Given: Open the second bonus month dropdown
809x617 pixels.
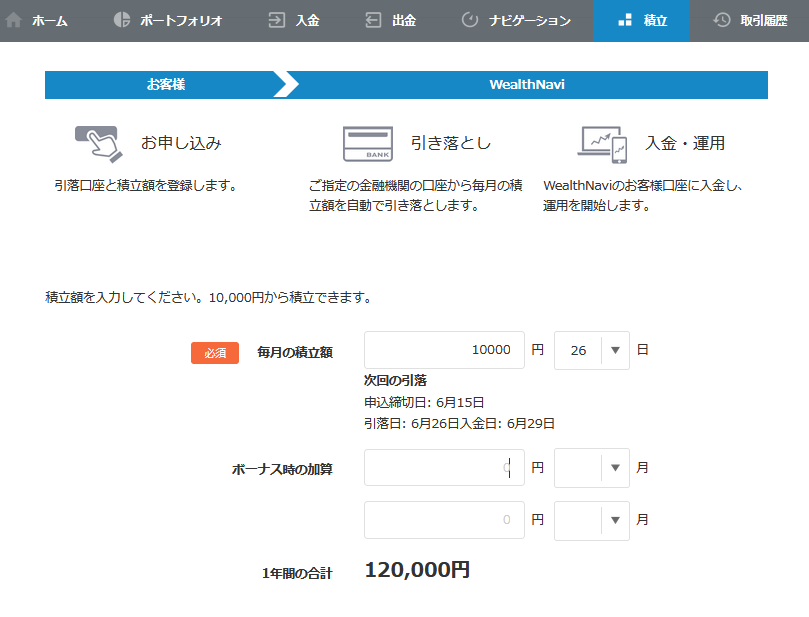Looking at the screenshot, I should (592, 520).
